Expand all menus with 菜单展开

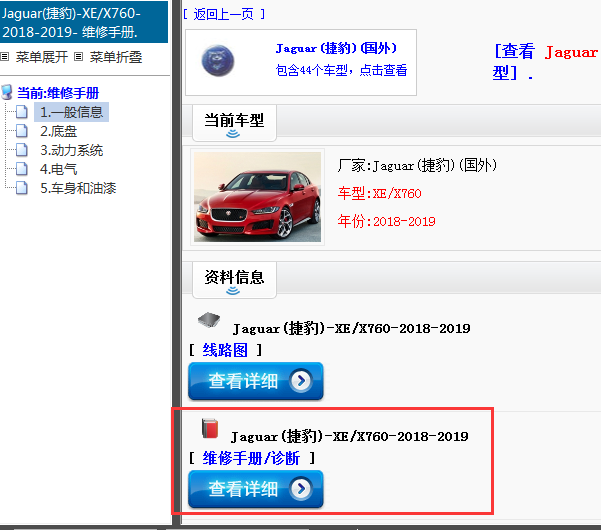point(41,57)
